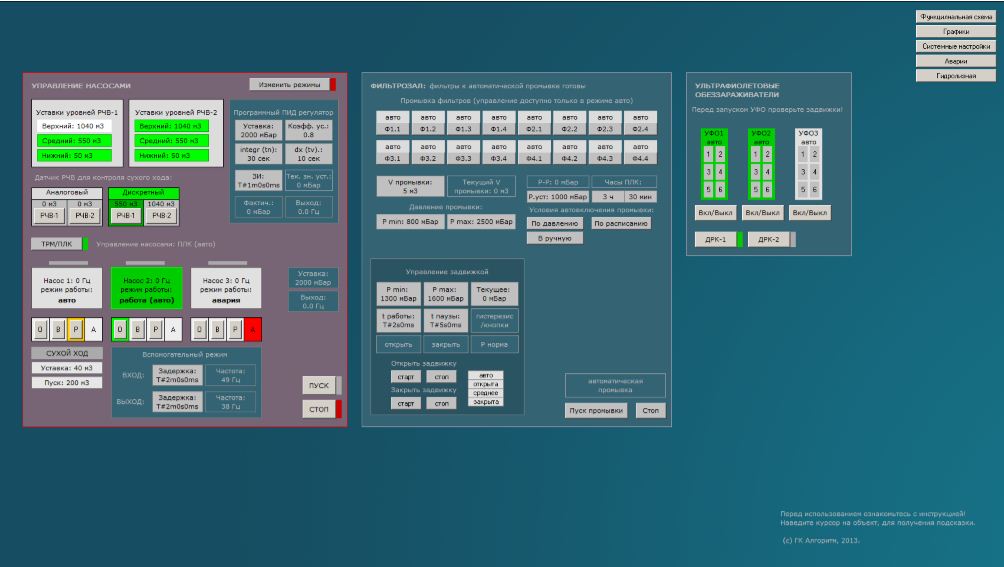The width and height of the screenshot is (1004, 567).
Task: Open the Функциональная схема screen
Action: click(955, 17)
